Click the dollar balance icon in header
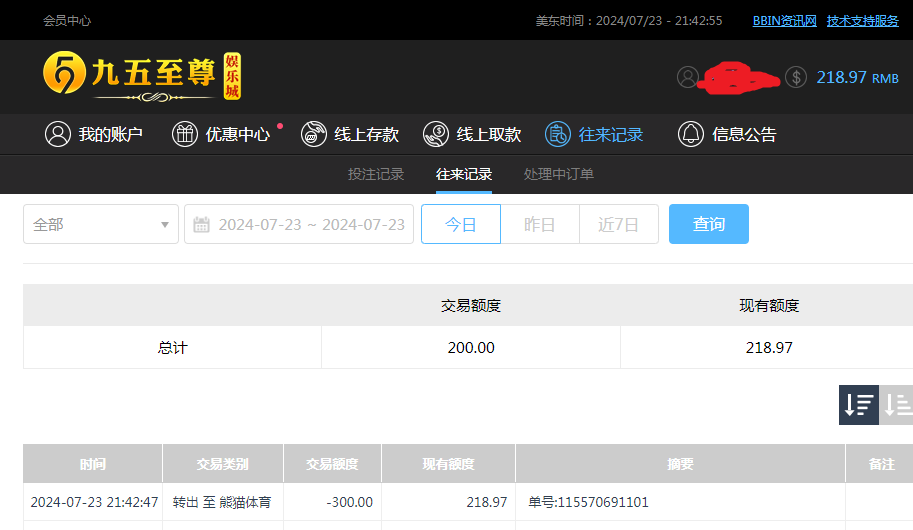Viewport: 913px width, 530px height. (796, 77)
